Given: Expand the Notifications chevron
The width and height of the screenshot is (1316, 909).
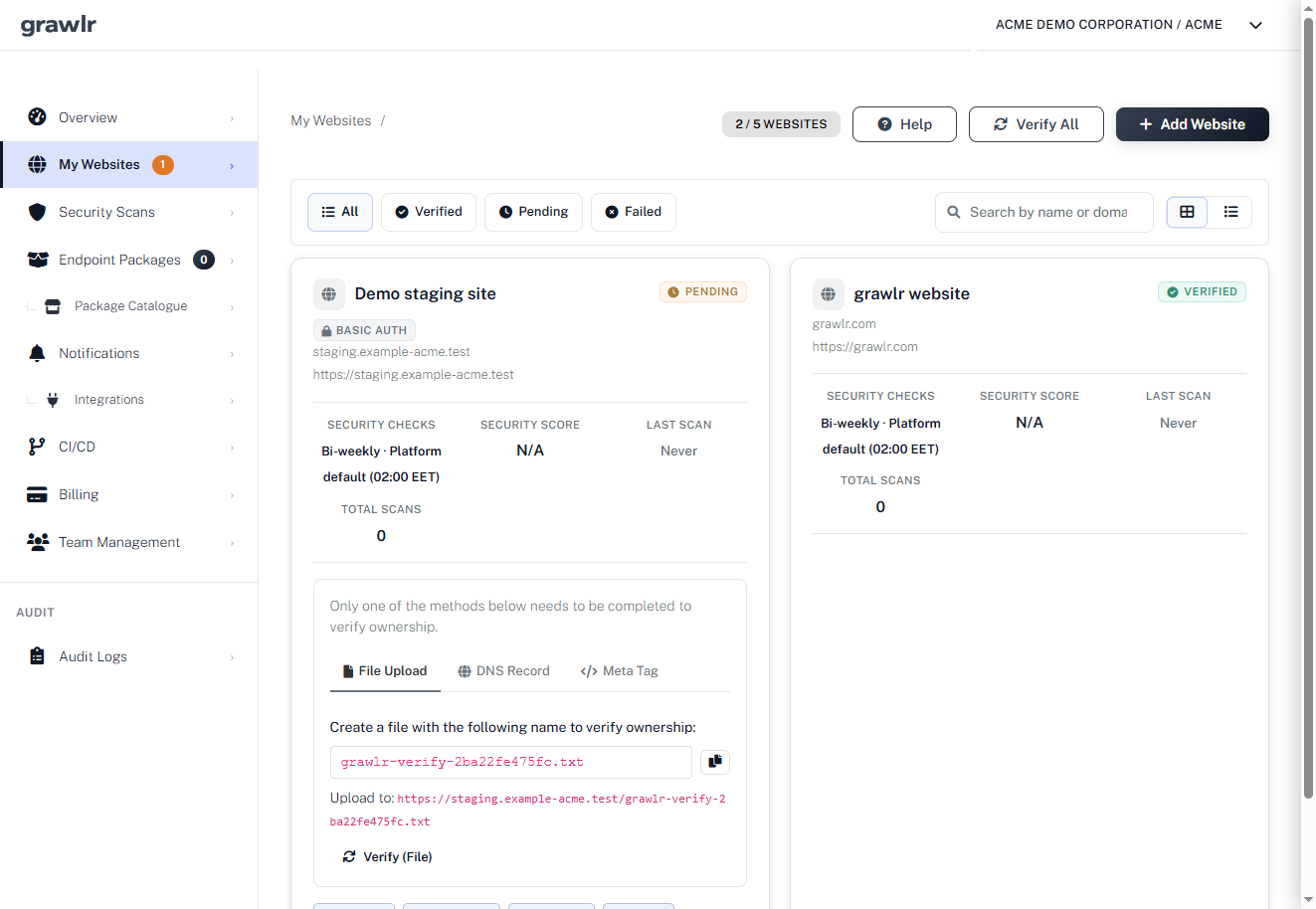Looking at the screenshot, I should tap(232, 354).
